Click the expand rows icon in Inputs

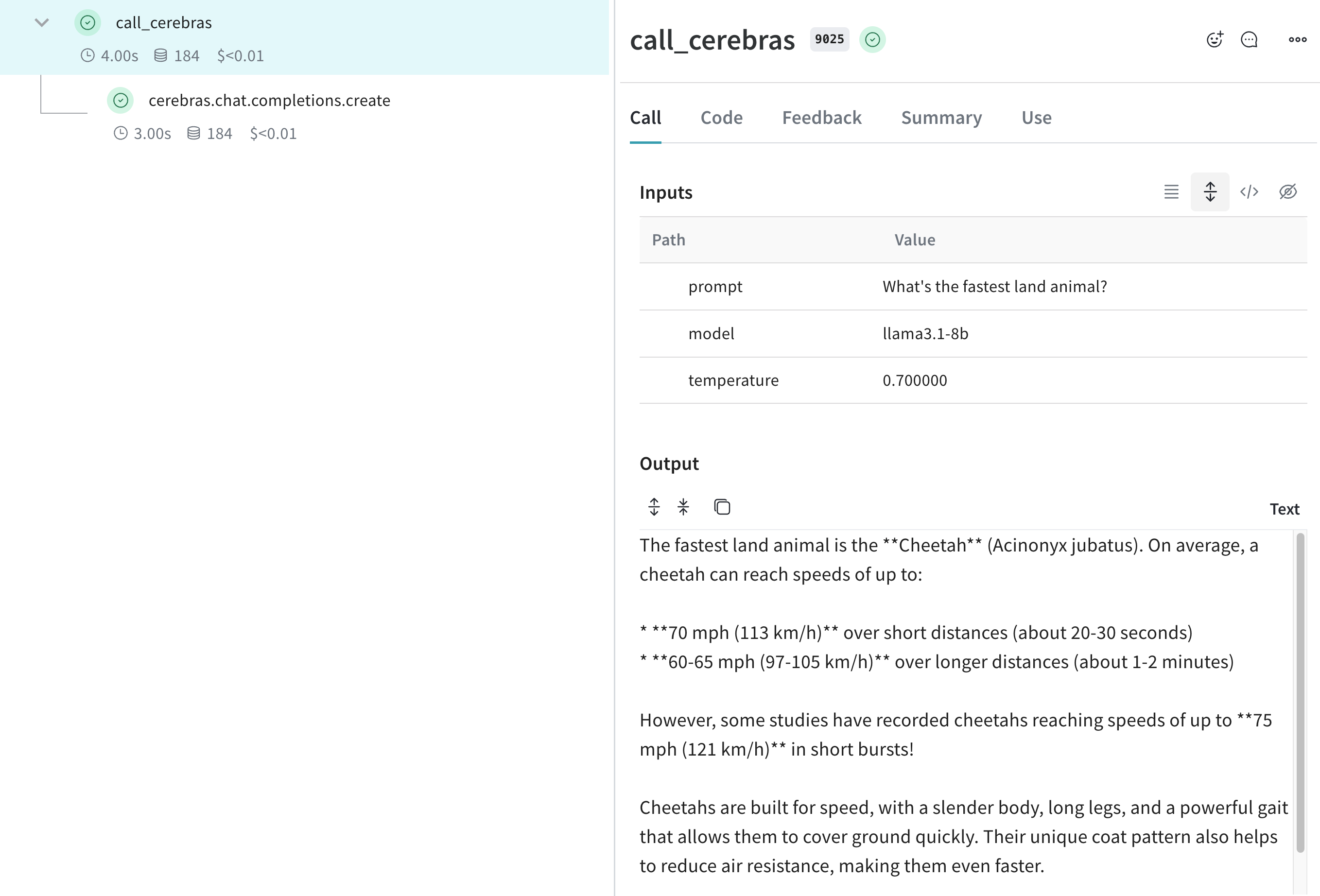[x=1210, y=192]
